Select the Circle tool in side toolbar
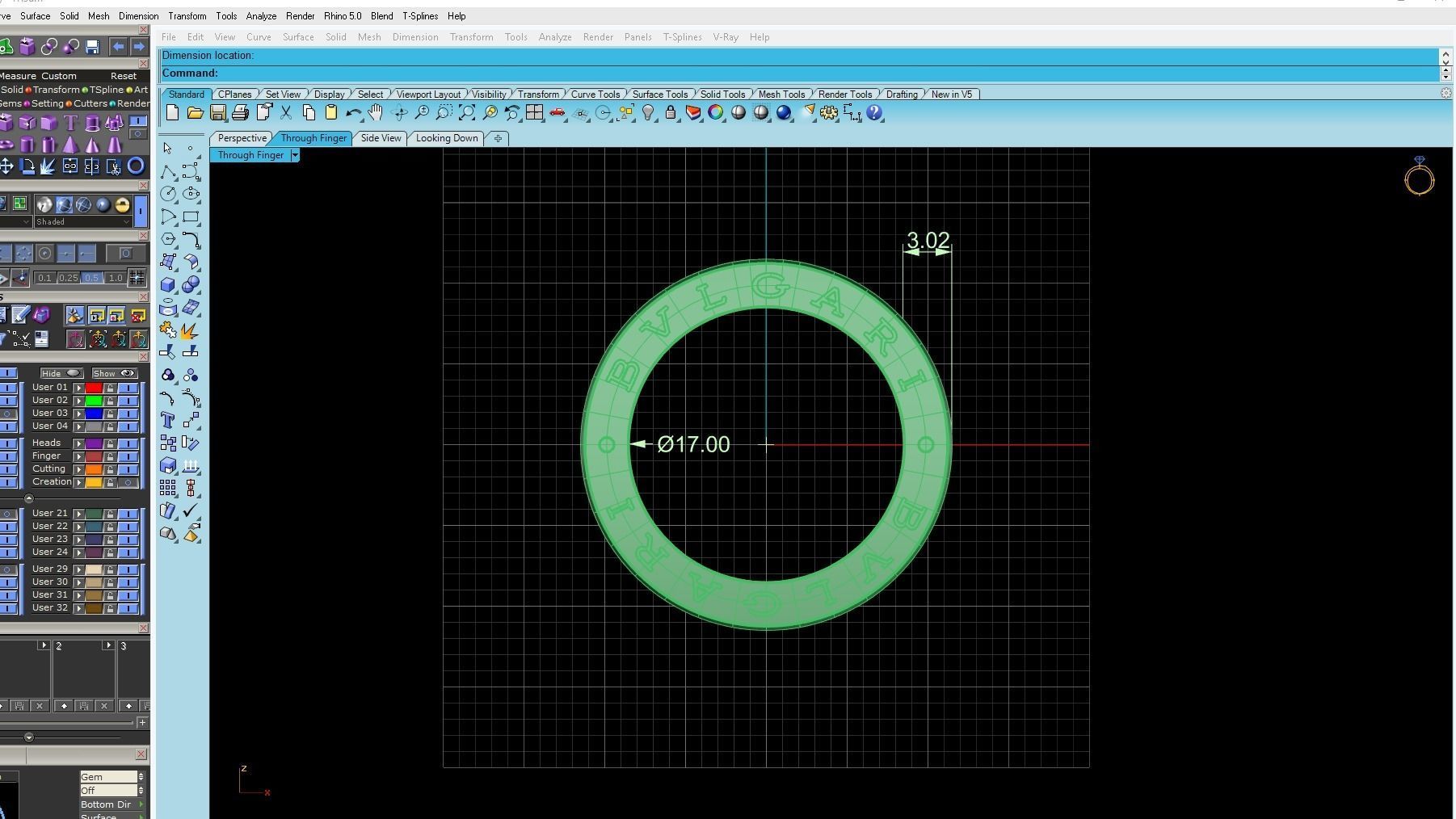This screenshot has height=819, width=1456. 168,194
